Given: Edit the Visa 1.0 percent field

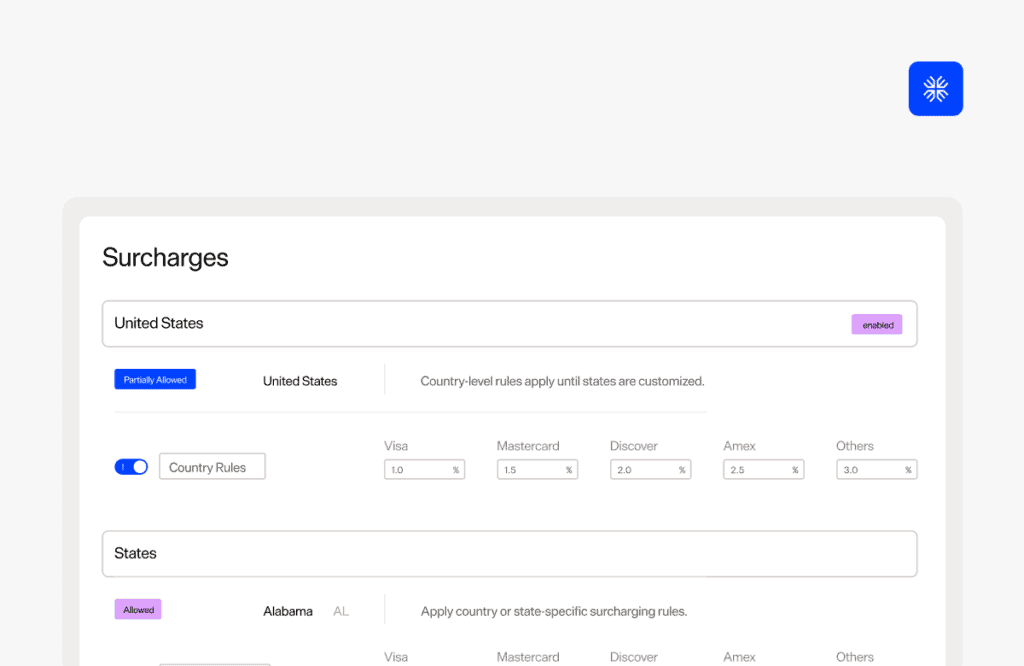Looking at the screenshot, I should (424, 469).
